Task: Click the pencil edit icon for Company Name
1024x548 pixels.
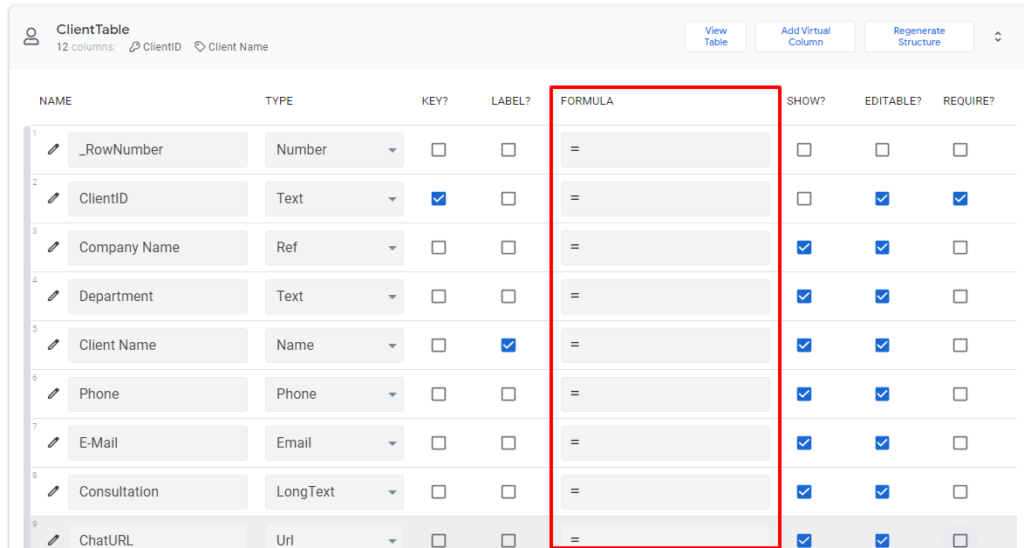Action: click(53, 247)
